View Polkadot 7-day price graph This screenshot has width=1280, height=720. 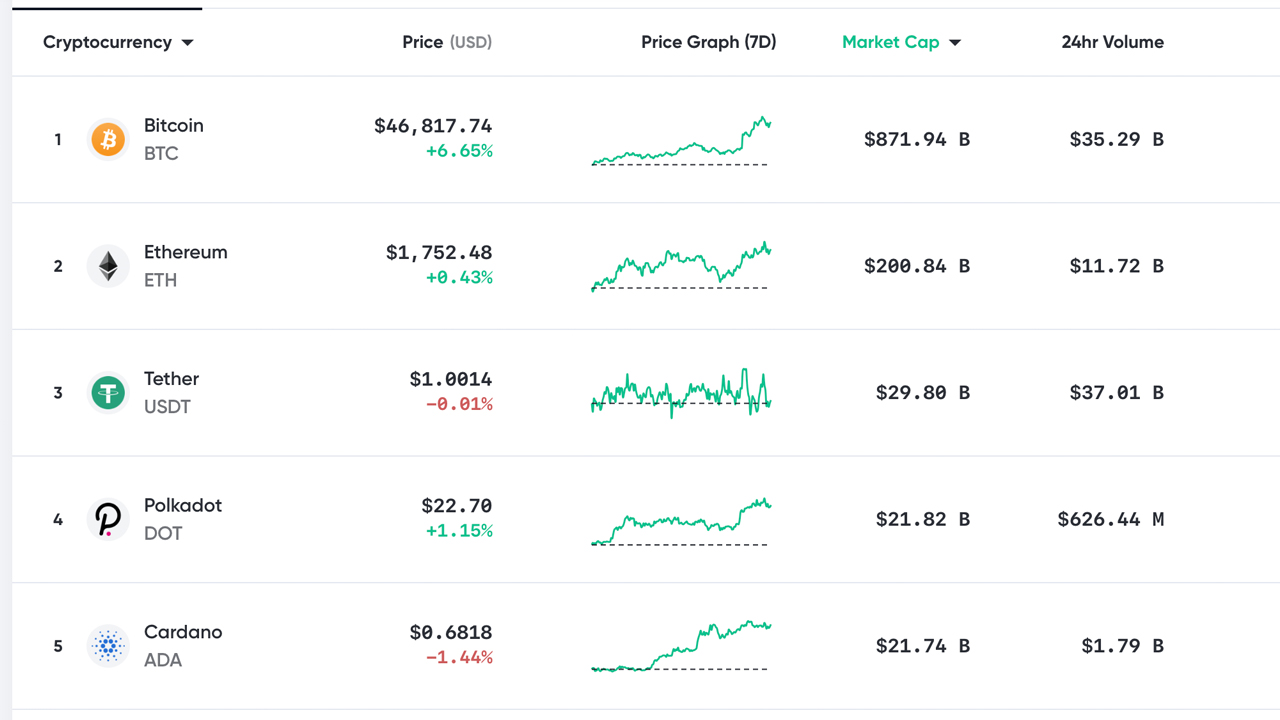point(681,521)
